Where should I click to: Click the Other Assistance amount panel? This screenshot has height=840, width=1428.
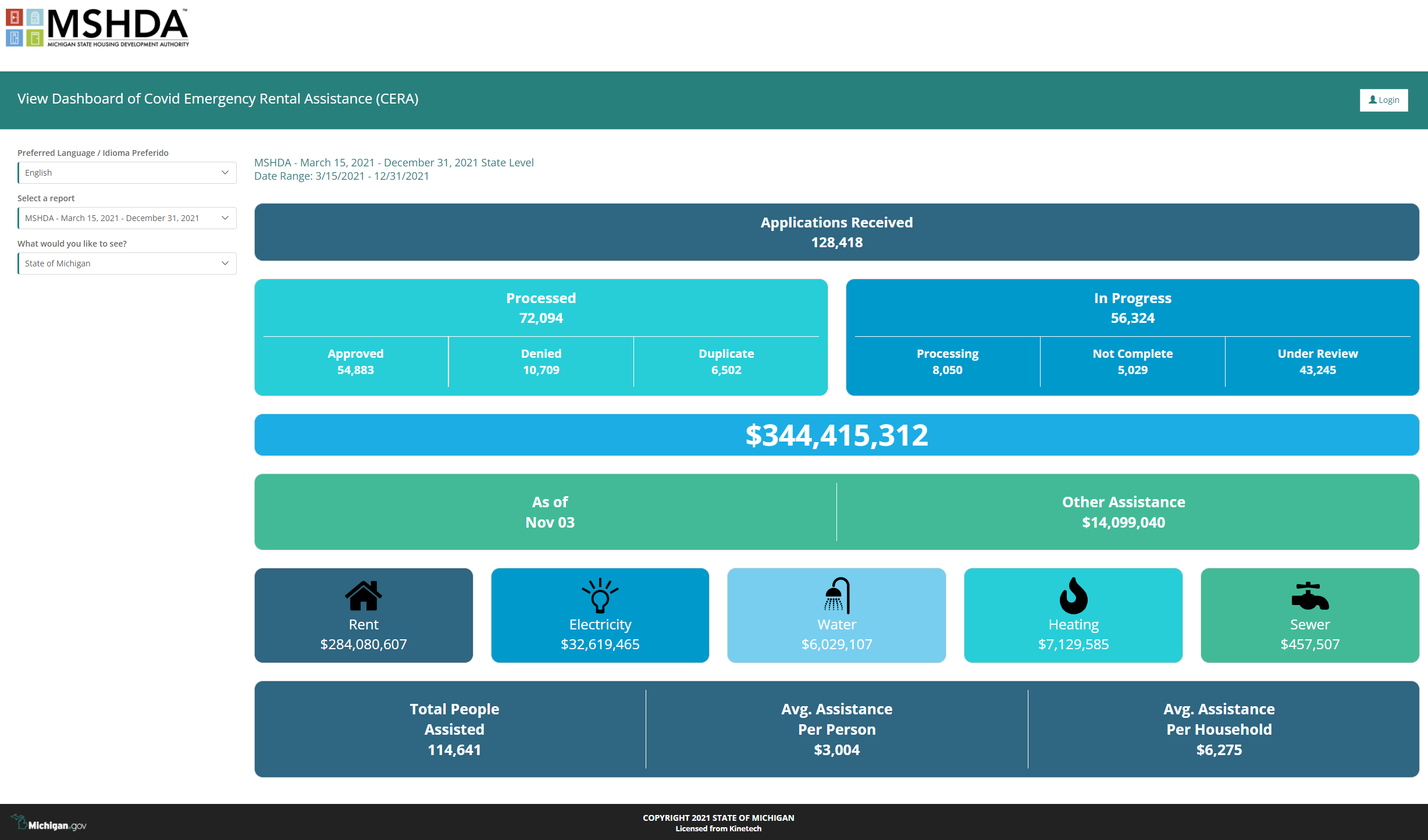click(x=1123, y=512)
